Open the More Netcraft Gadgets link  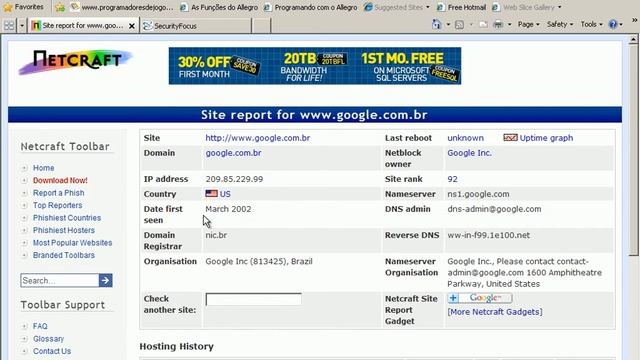(x=495, y=312)
